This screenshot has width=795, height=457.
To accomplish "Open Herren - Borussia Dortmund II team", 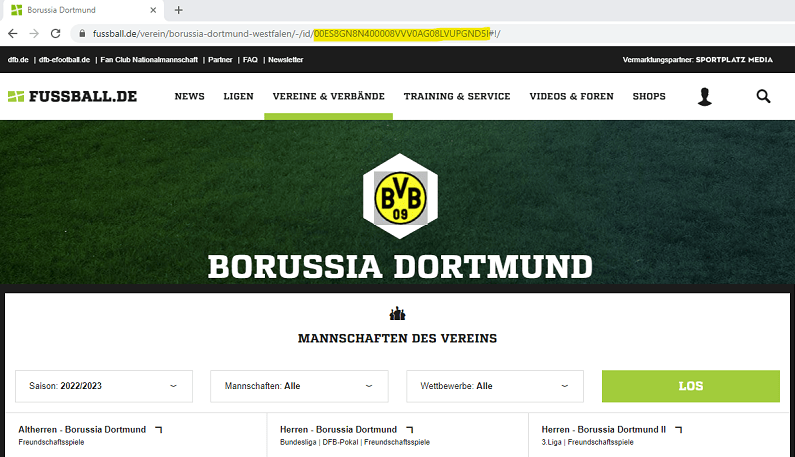I will [603, 430].
